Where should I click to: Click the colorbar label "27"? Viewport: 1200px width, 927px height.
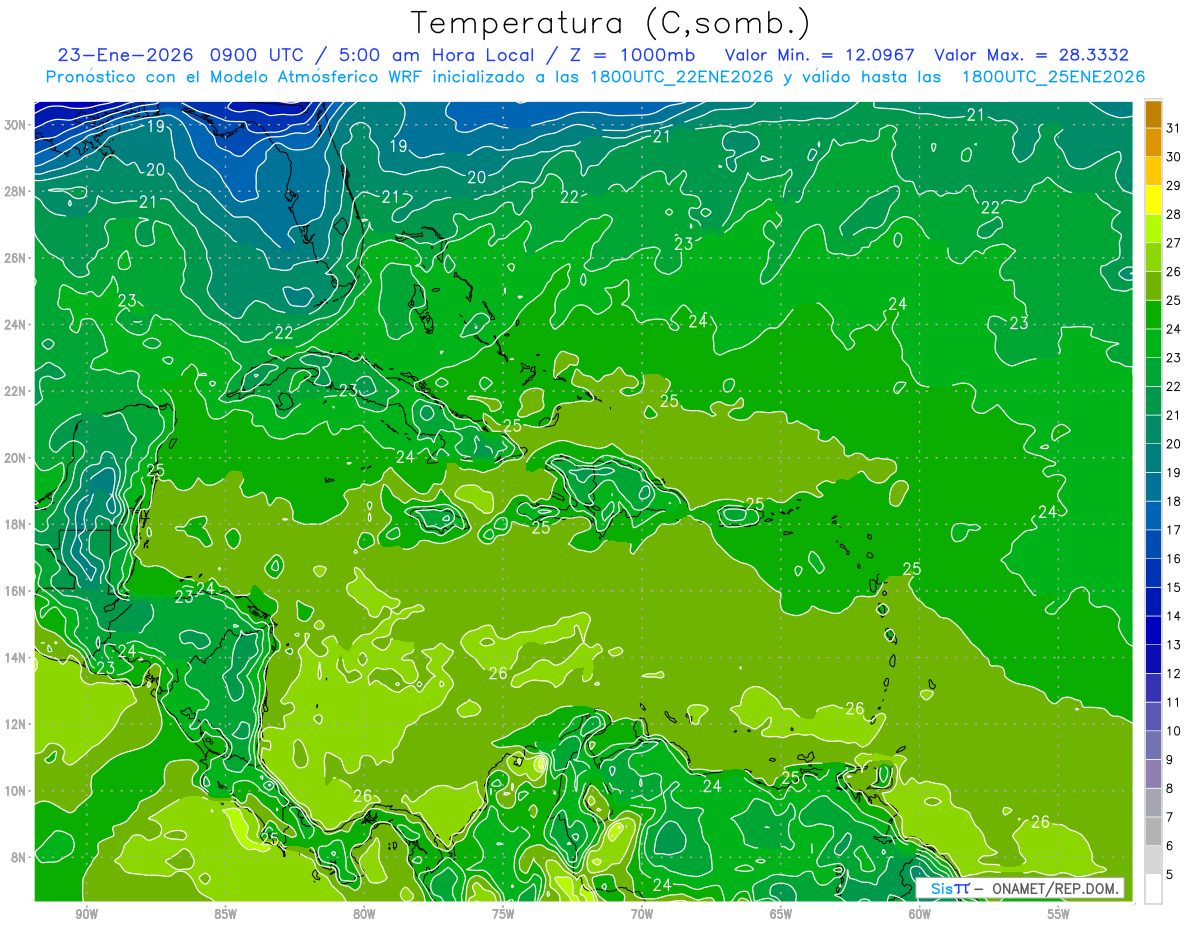tap(1174, 243)
